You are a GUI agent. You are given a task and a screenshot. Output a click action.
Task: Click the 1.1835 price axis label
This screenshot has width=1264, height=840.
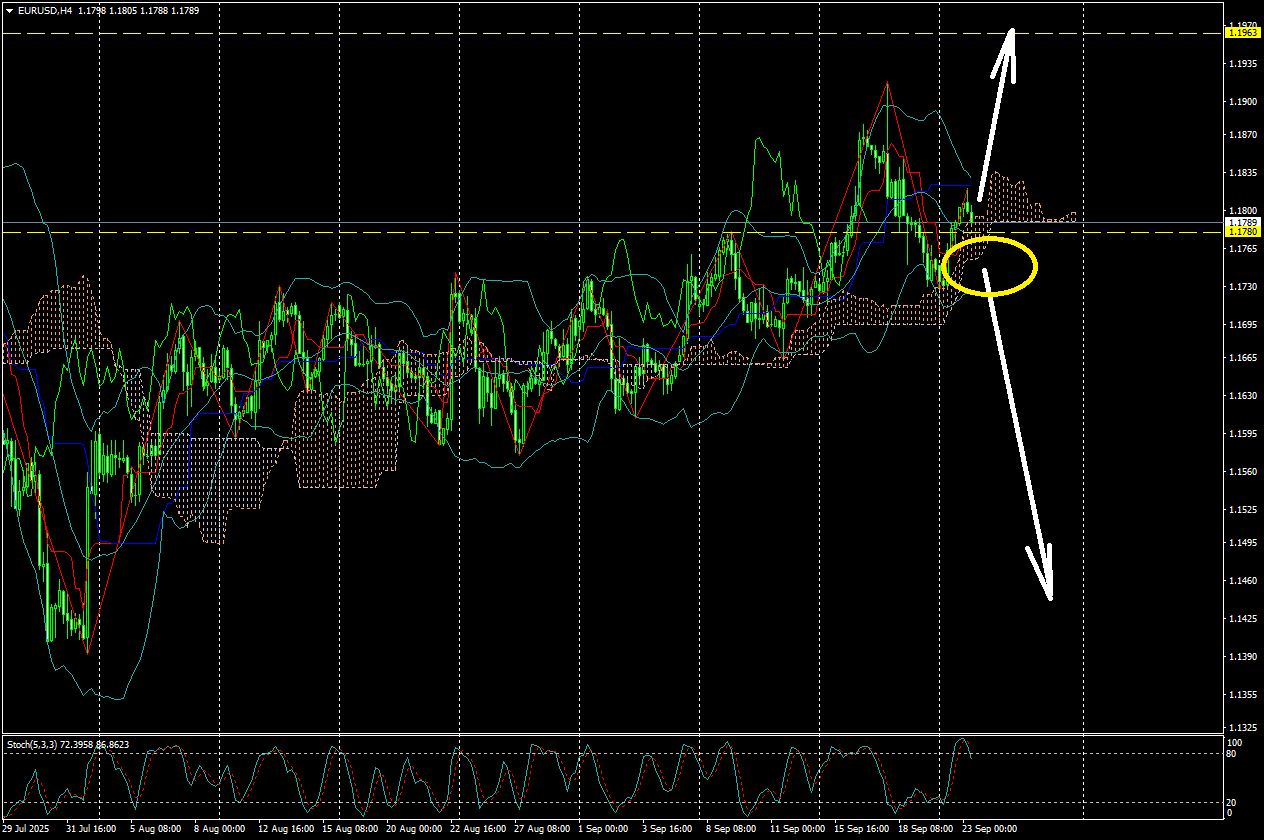[x=1244, y=173]
